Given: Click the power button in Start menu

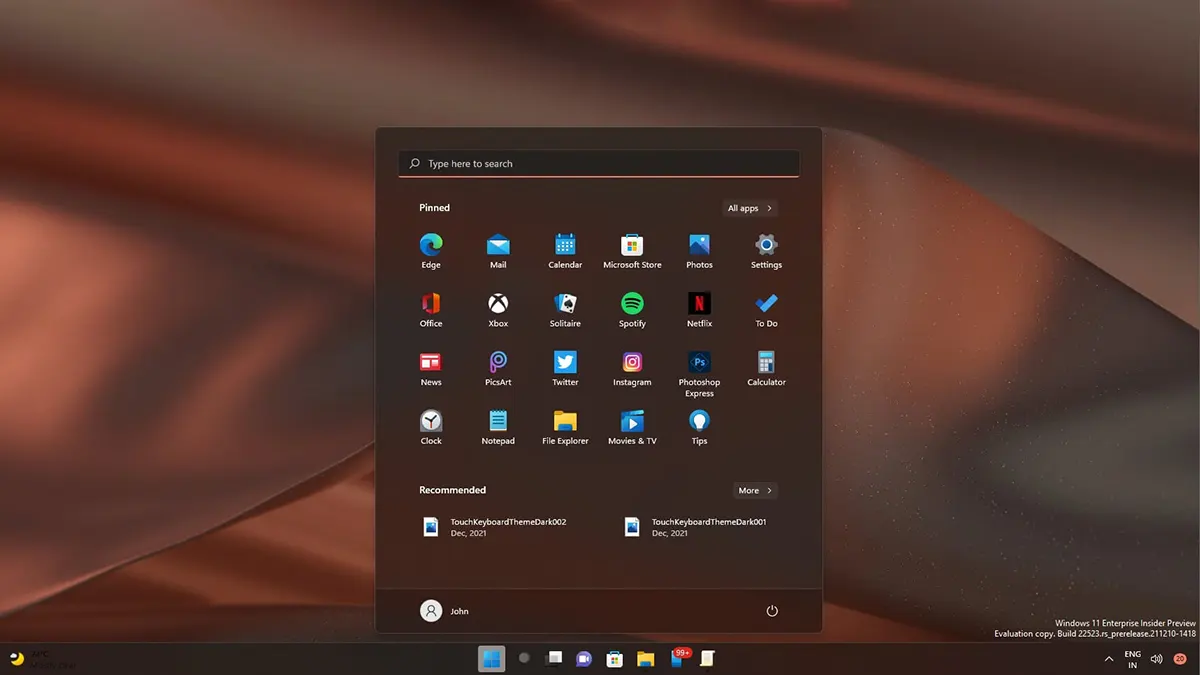Looking at the screenshot, I should coord(772,611).
